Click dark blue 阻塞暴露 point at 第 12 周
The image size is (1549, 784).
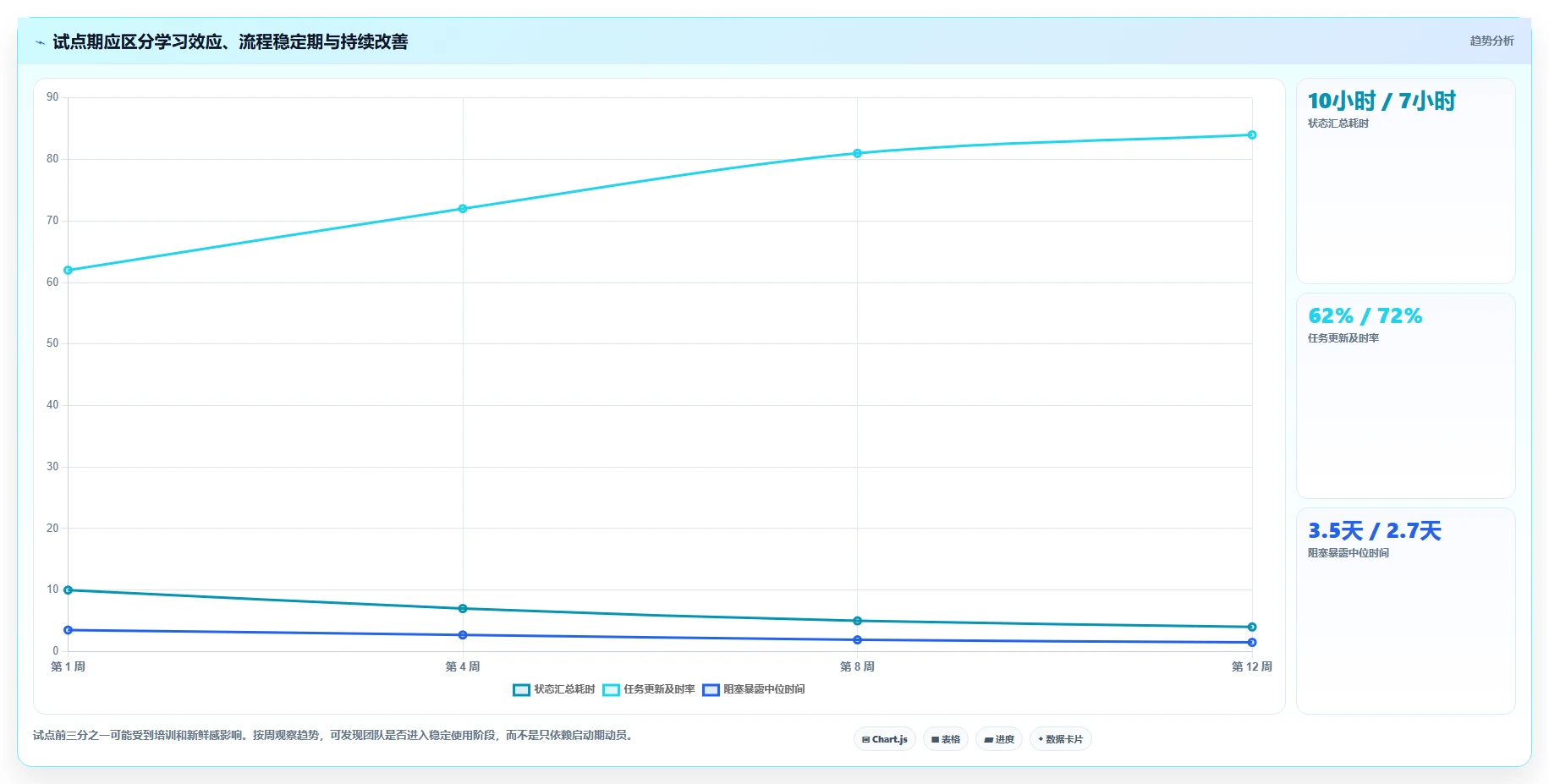click(1252, 643)
